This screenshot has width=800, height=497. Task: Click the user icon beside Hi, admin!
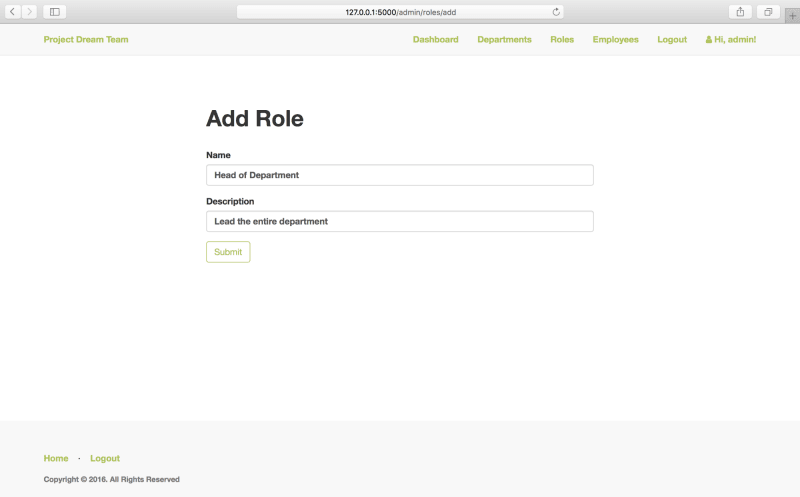[x=709, y=39]
